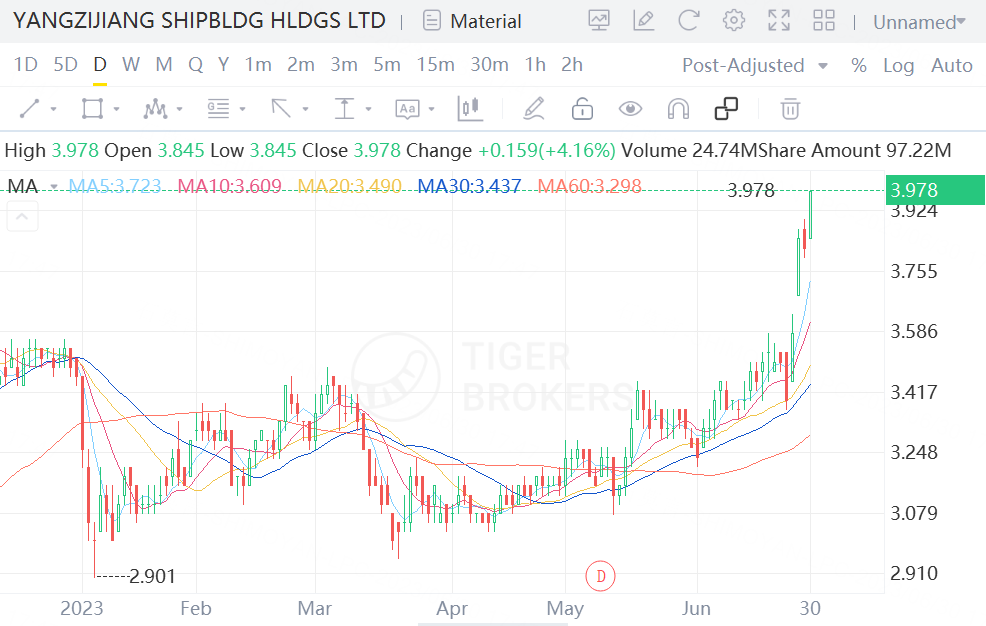
Task: Delete drawings with the trash icon
Action: pyautogui.click(x=790, y=109)
